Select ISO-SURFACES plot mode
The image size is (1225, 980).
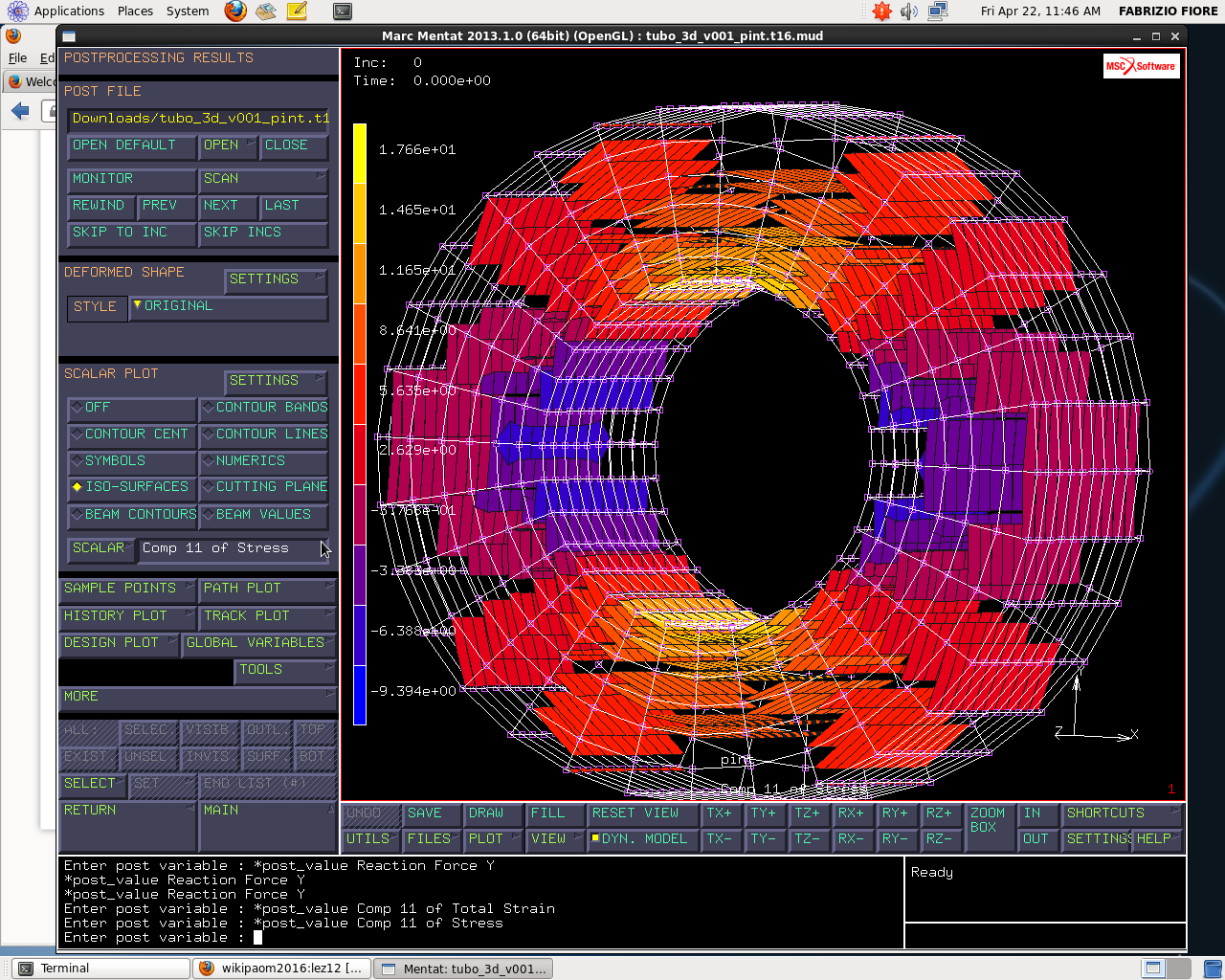coord(132,487)
